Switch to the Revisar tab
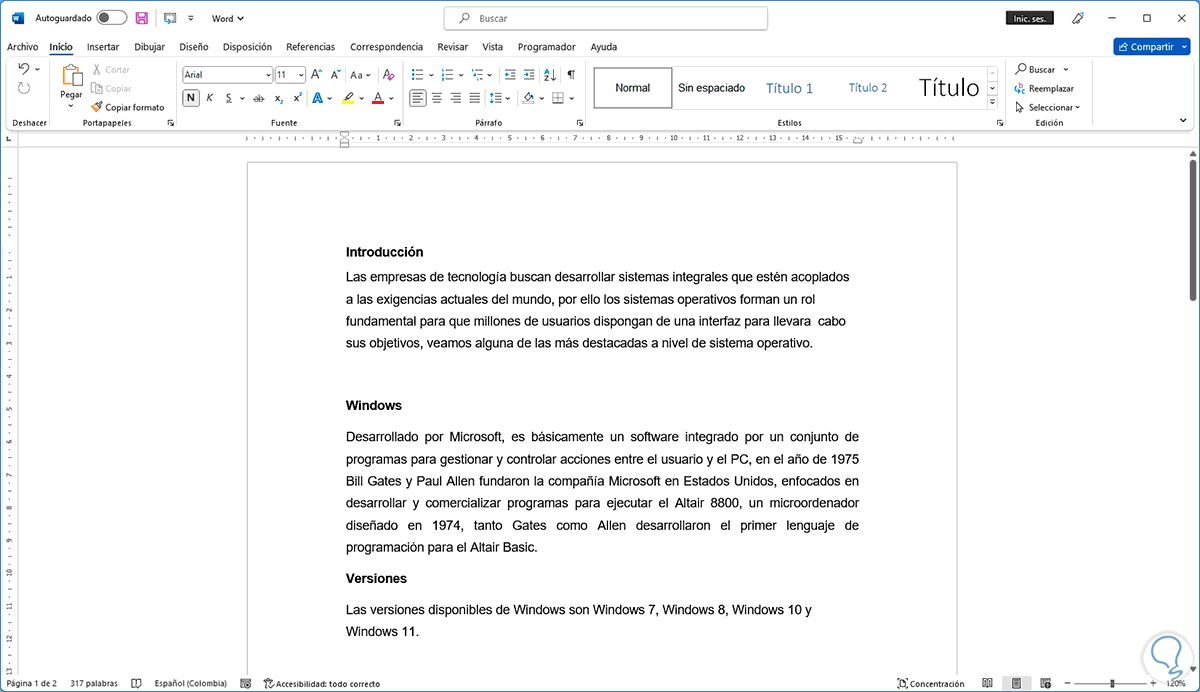The width and height of the screenshot is (1200, 692). [x=453, y=47]
